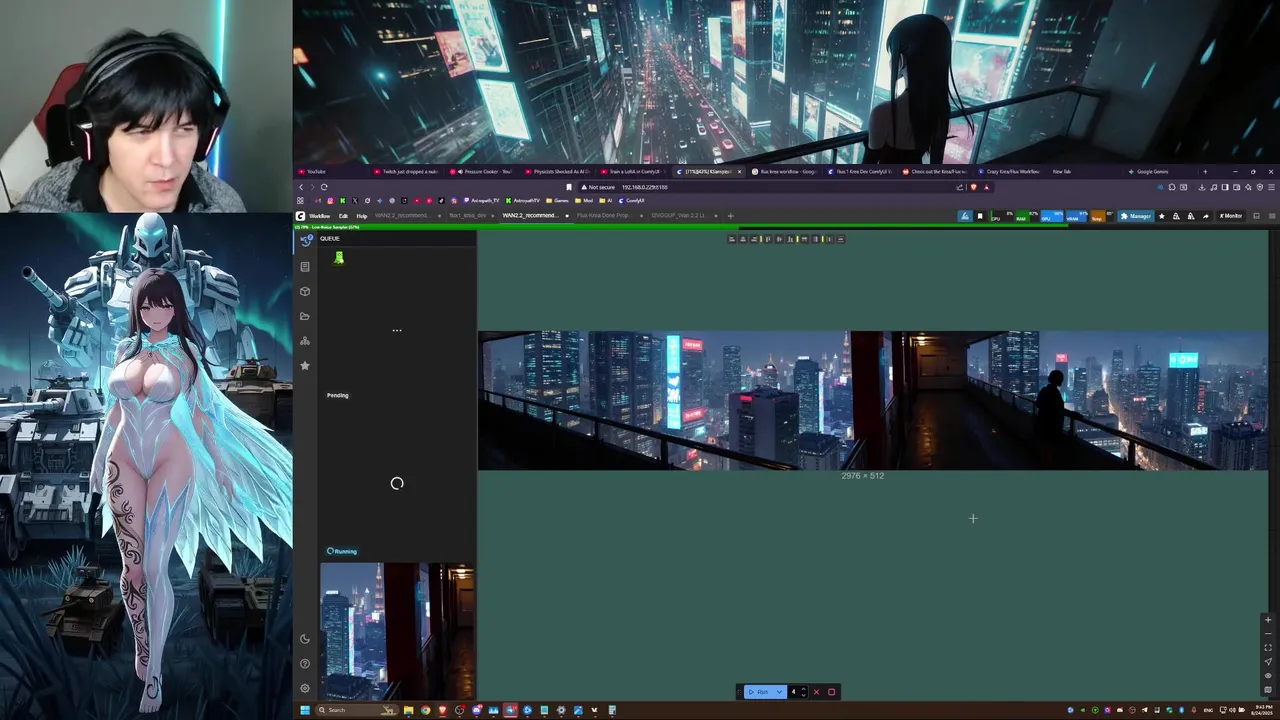Image resolution: width=1280 pixels, height=720 pixels.
Task: Click the GPU usage monitor bar
Action: tap(1051, 216)
